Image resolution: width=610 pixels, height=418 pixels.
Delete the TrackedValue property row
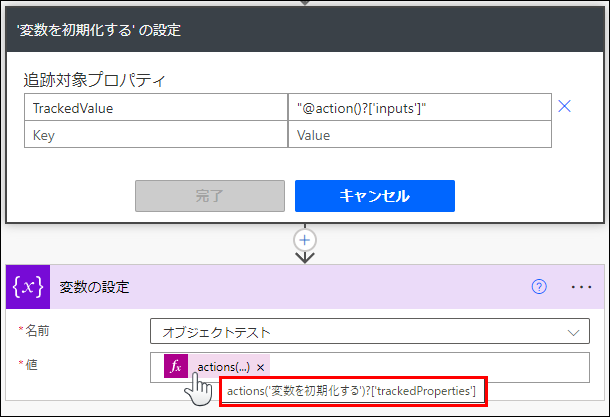[x=564, y=106]
